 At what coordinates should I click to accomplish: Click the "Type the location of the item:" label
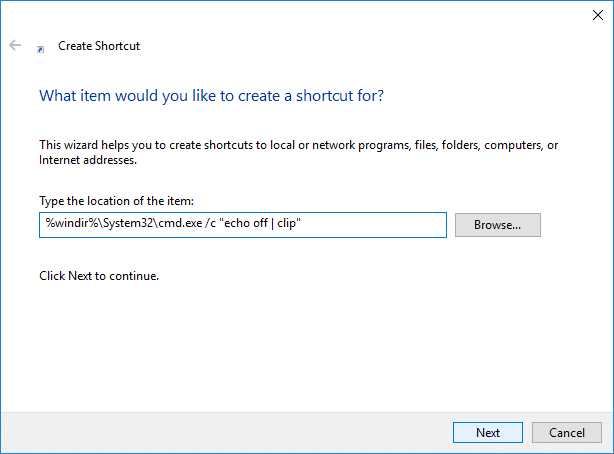pyautogui.click(x=115, y=201)
